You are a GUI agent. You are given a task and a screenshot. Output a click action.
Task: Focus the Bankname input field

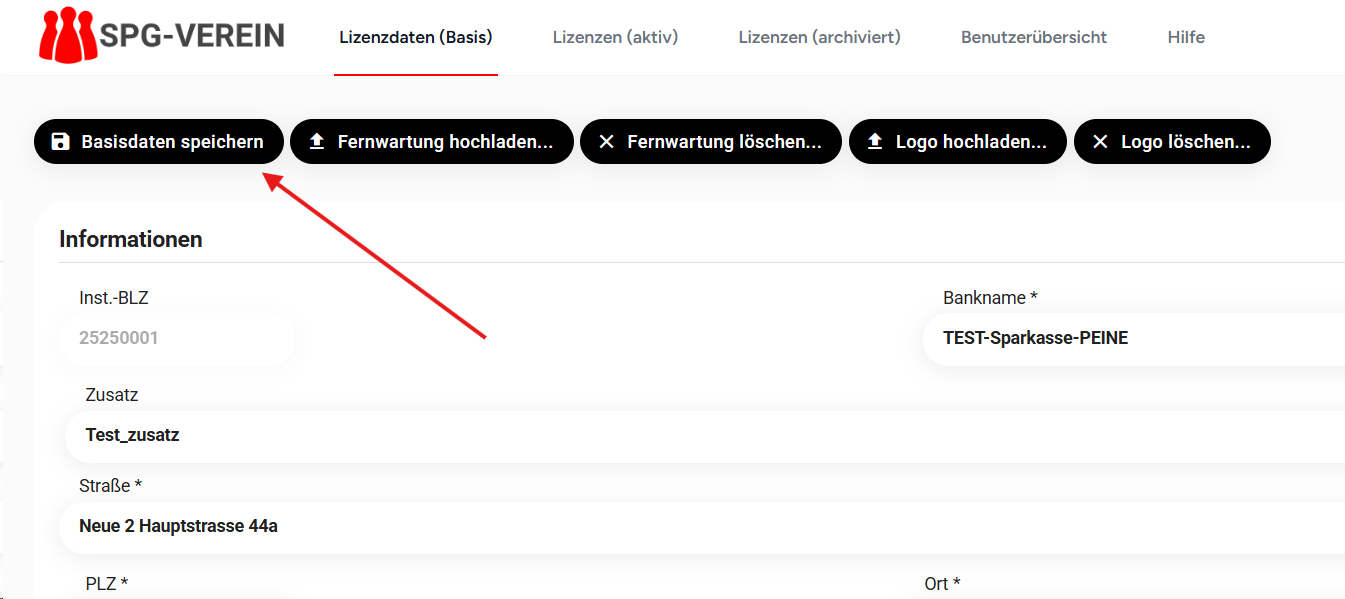(1130, 338)
